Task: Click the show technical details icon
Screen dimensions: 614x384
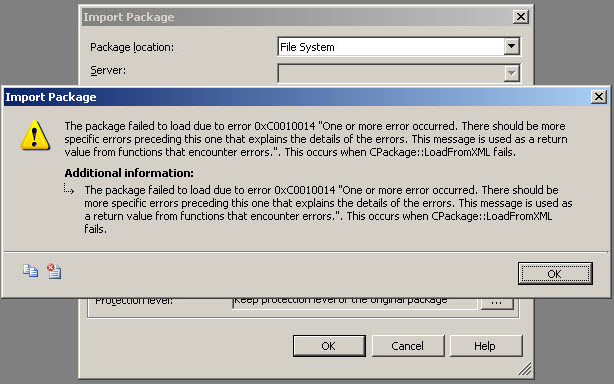Action: point(54,271)
